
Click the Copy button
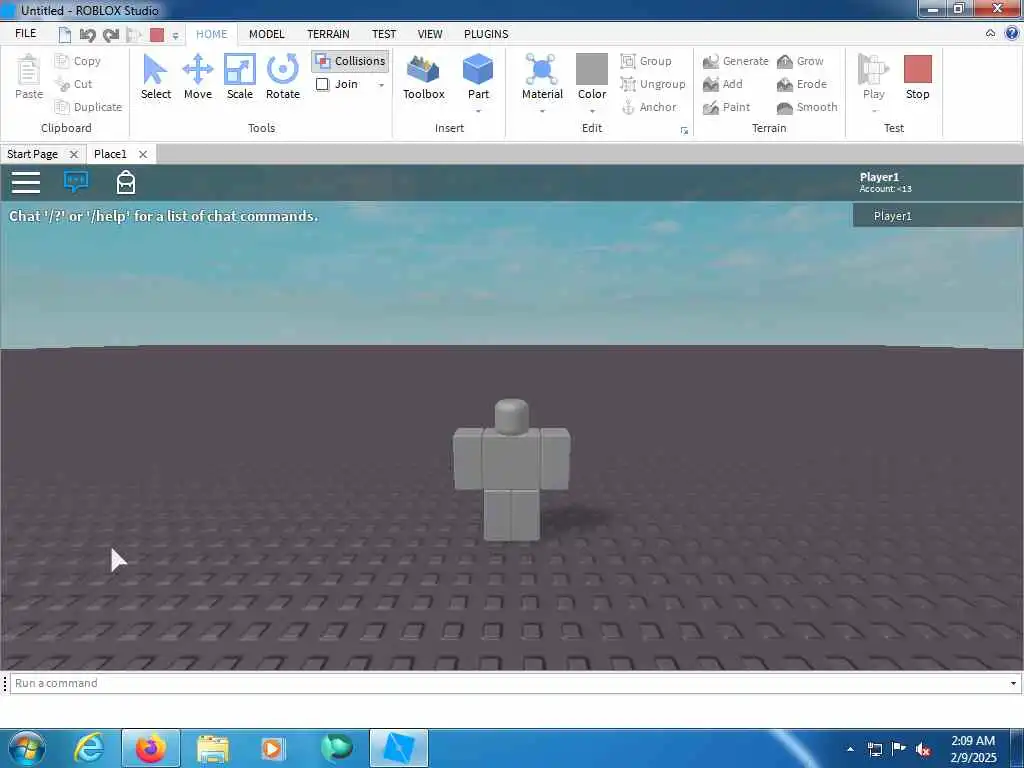click(x=78, y=61)
